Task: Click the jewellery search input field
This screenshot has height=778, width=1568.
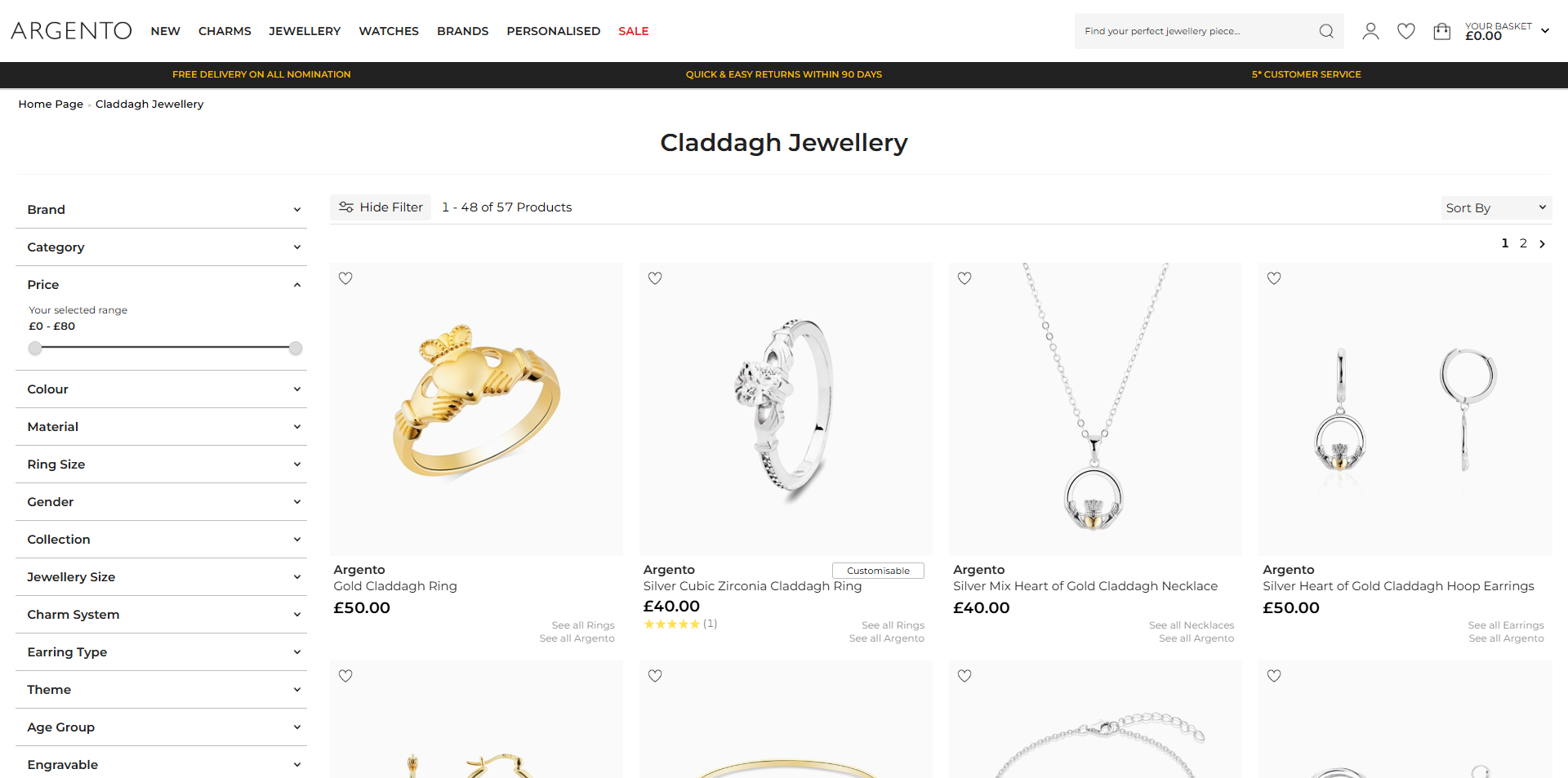Action: [x=1193, y=31]
